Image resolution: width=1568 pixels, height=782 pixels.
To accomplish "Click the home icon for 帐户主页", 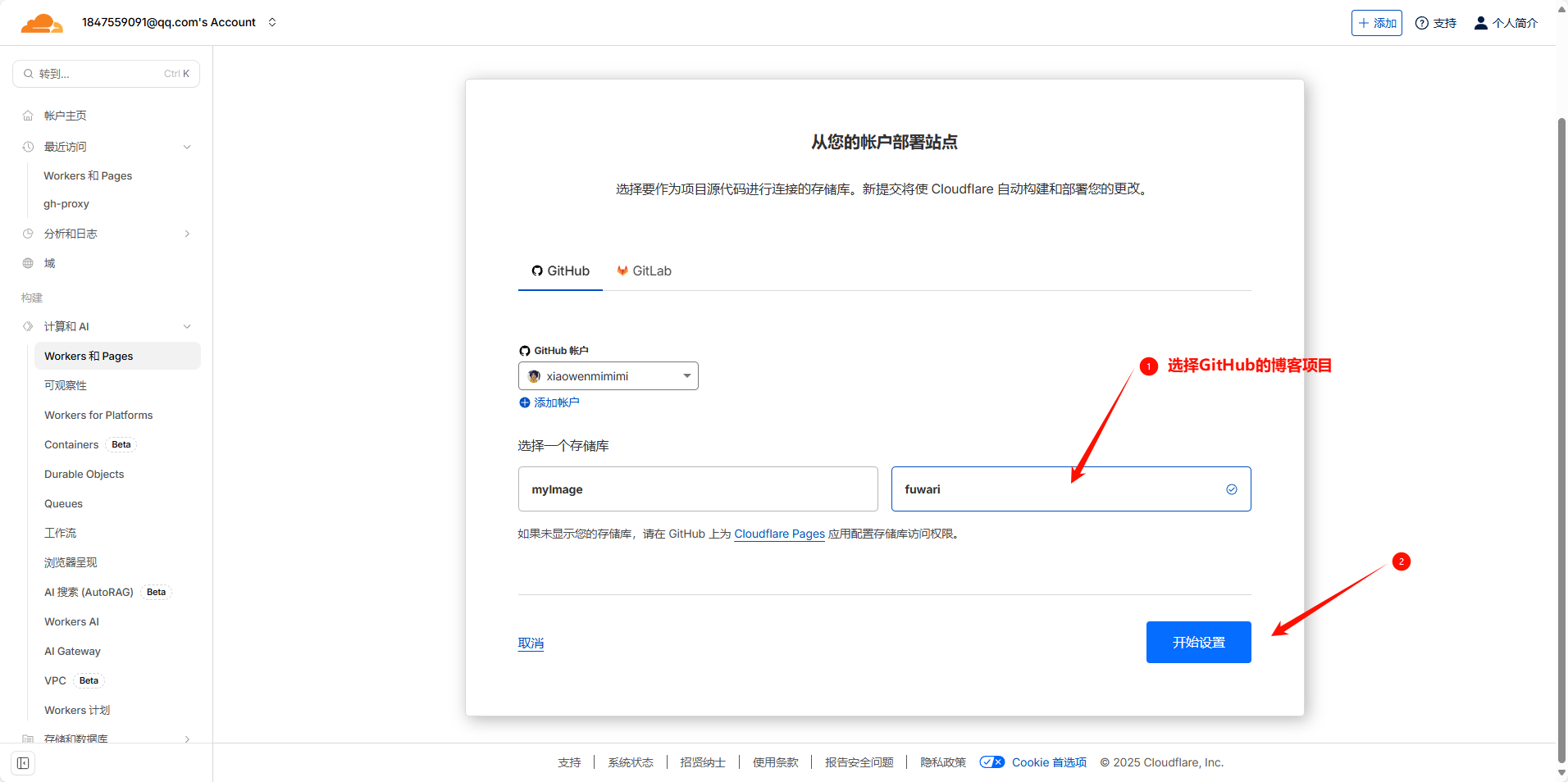I will click(x=28, y=116).
